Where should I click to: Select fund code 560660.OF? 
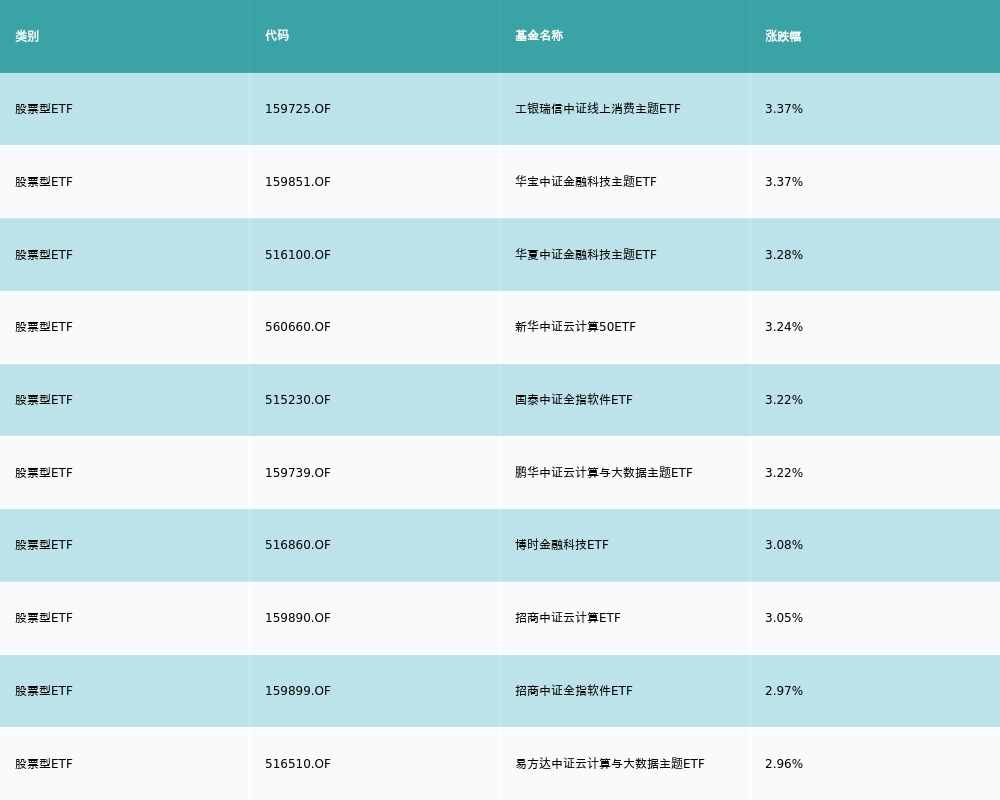298,327
